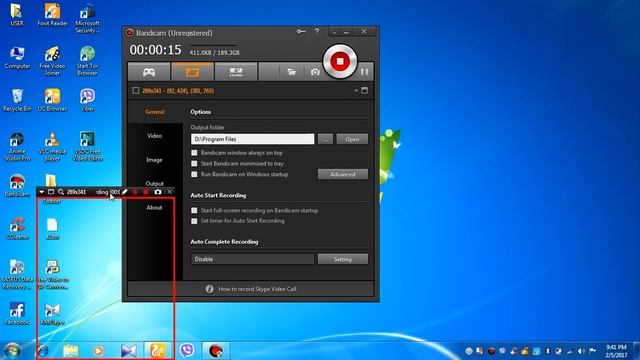Click the output folder path field
Image resolution: width=640 pixels, height=360 pixels.
[x=252, y=139]
